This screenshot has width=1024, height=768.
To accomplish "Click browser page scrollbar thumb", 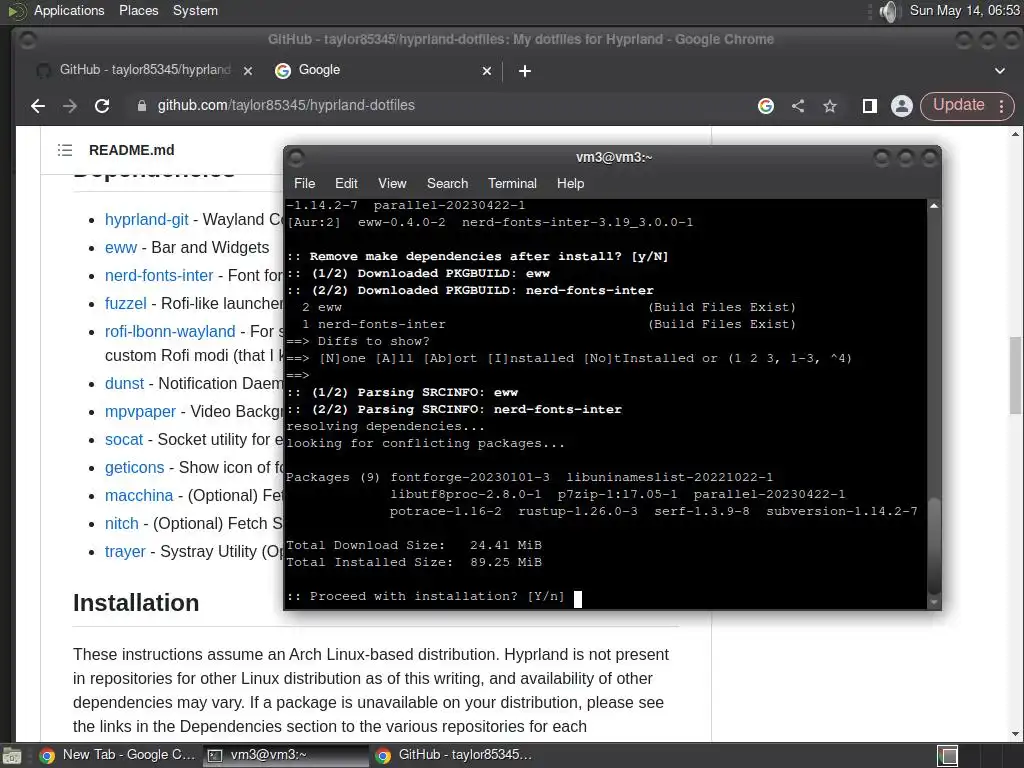I will pos(1015,376).
